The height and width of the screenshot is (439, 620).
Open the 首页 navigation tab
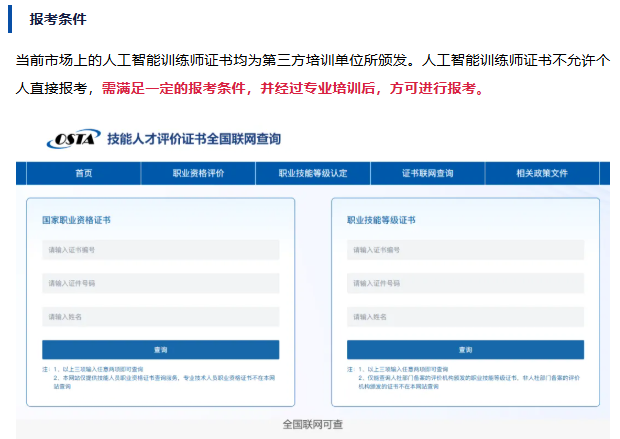click(83, 174)
